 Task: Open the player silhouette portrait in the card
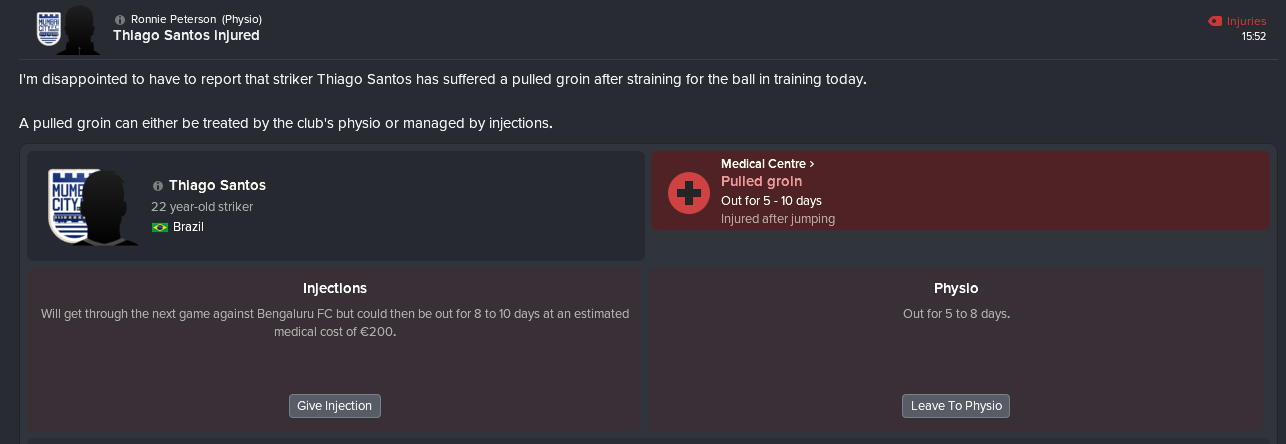pyautogui.click(x=109, y=208)
